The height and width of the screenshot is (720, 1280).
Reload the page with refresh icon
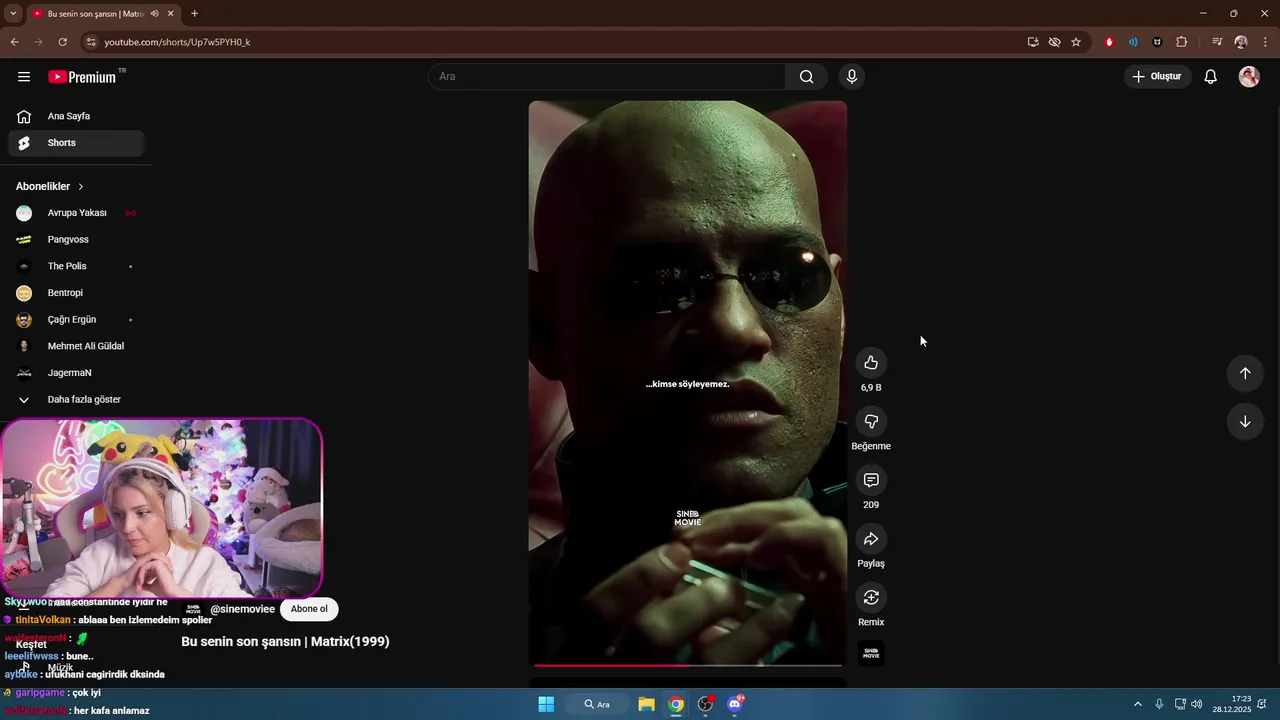click(x=62, y=42)
